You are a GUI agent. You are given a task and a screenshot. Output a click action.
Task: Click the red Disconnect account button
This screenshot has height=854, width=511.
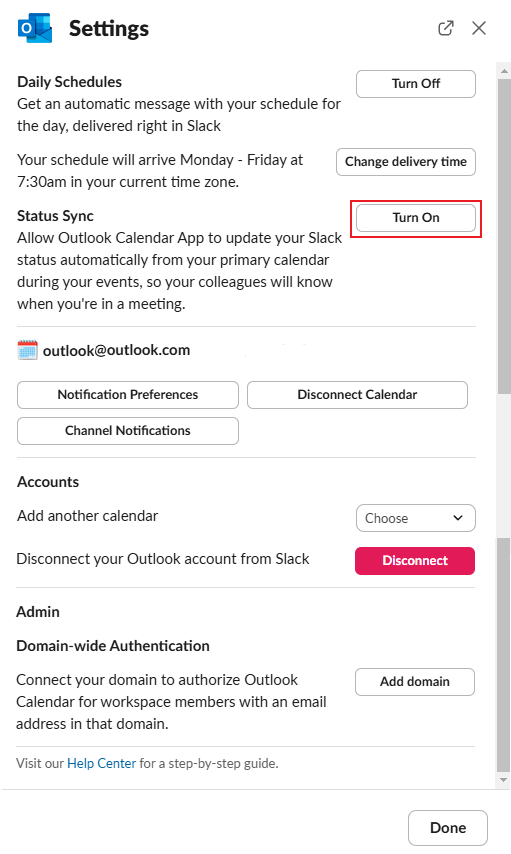click(x=415, y=561)
